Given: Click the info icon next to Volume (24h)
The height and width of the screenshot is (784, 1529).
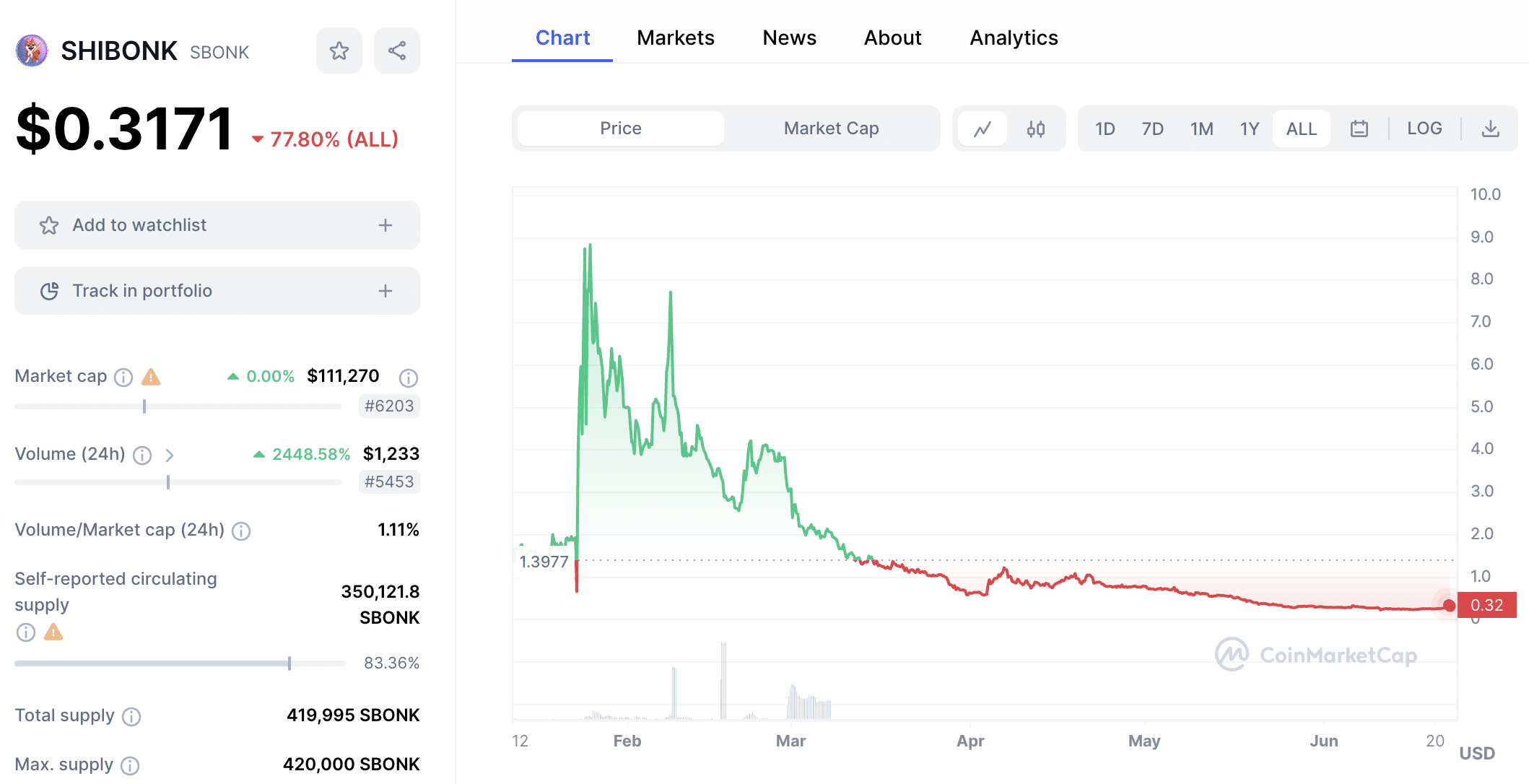Looking at the screenshot, I should pos(142,455).
